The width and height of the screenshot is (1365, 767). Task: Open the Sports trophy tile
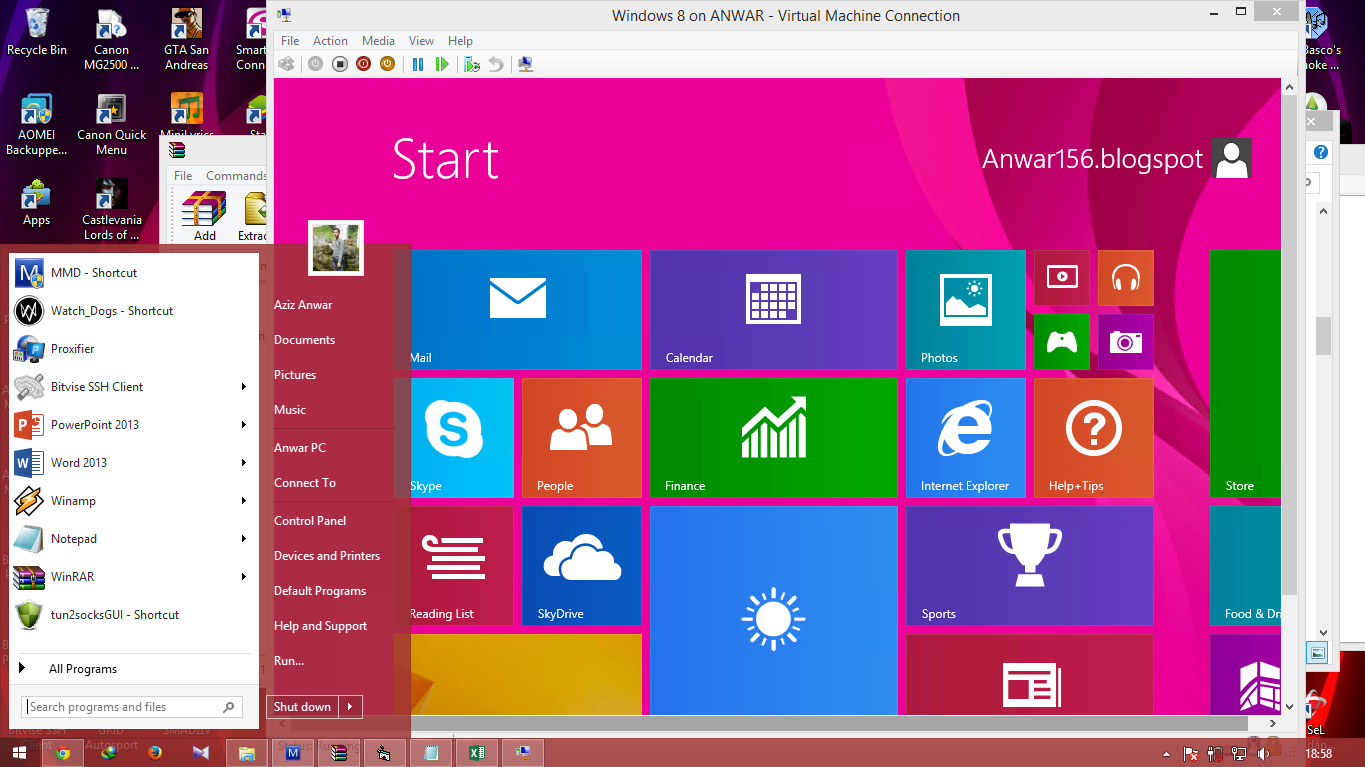tap(1030, 566)
